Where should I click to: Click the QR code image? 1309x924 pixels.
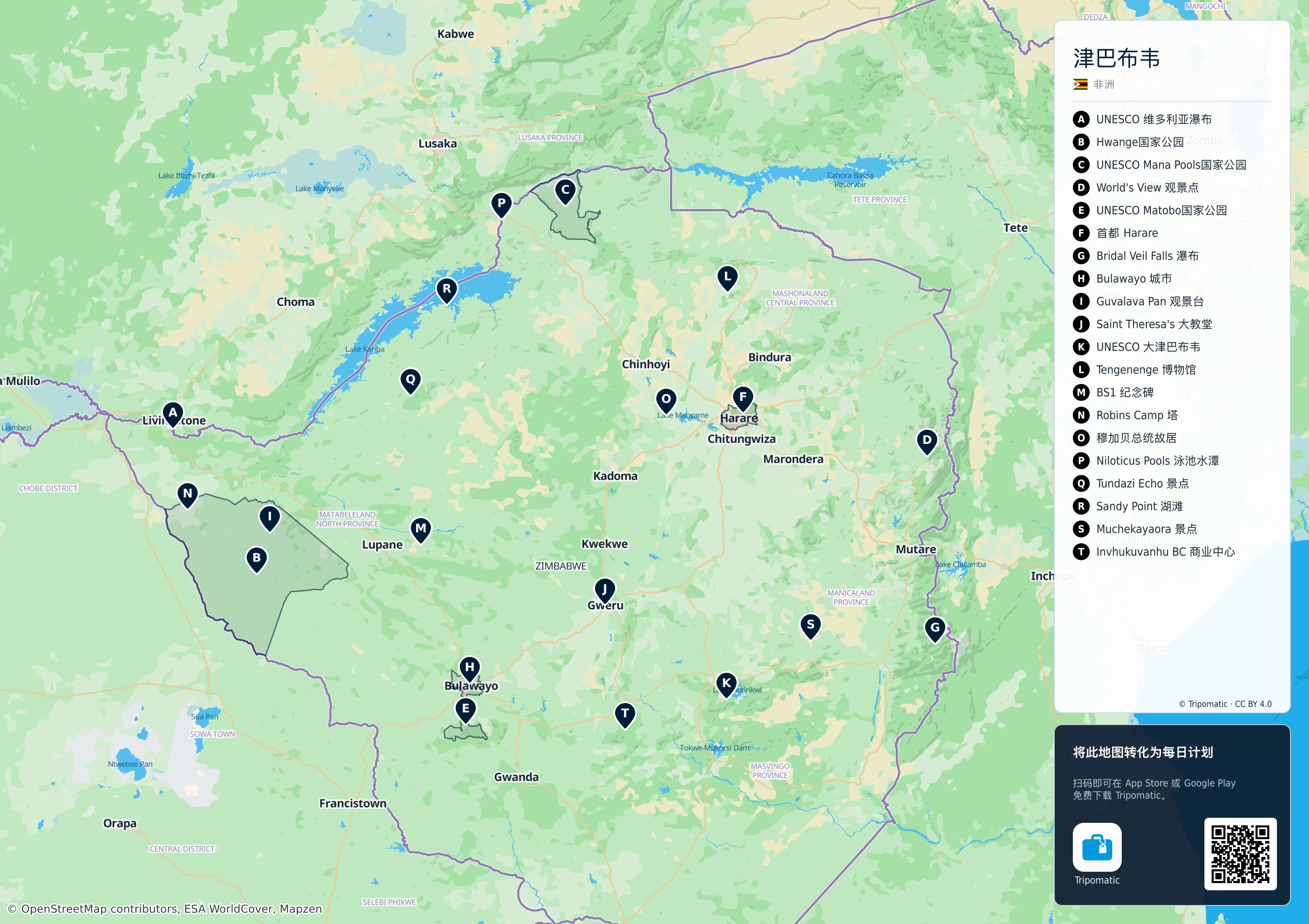point(1241,854)
